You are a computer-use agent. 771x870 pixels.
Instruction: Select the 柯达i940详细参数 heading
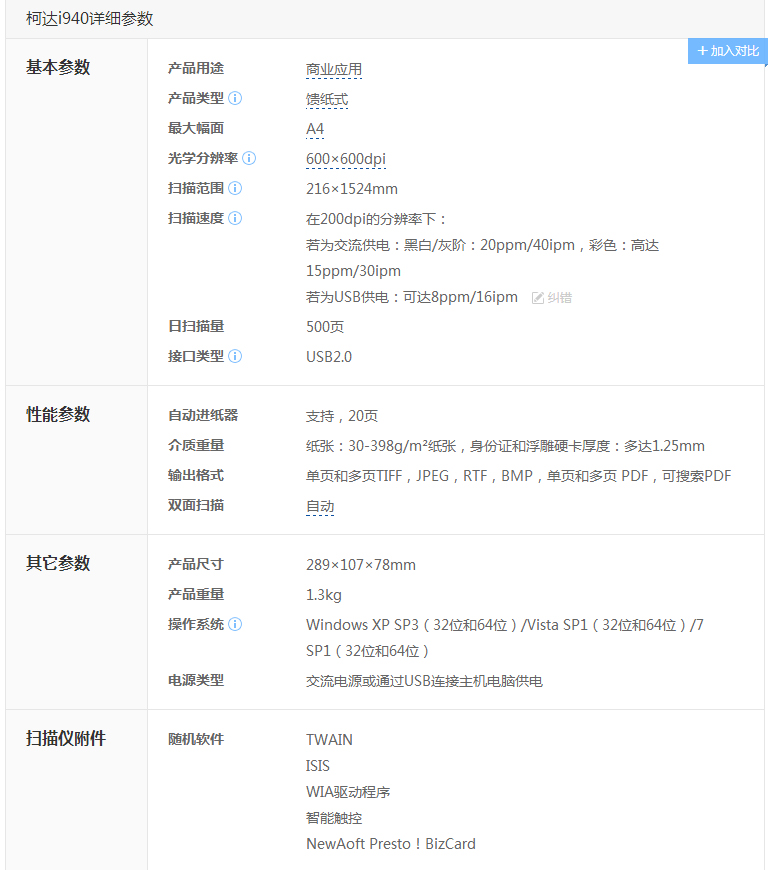(89, 19)
